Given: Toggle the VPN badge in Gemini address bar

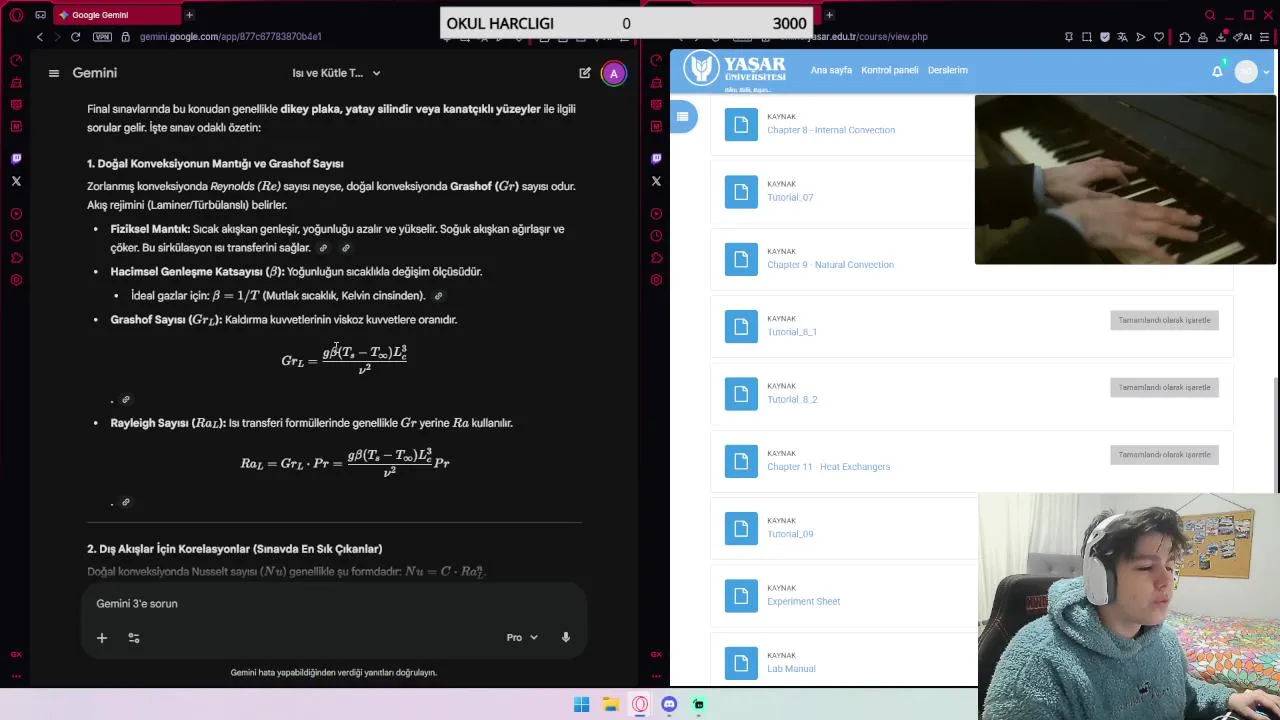Looking at the screenshot, I should coord(102,37).
